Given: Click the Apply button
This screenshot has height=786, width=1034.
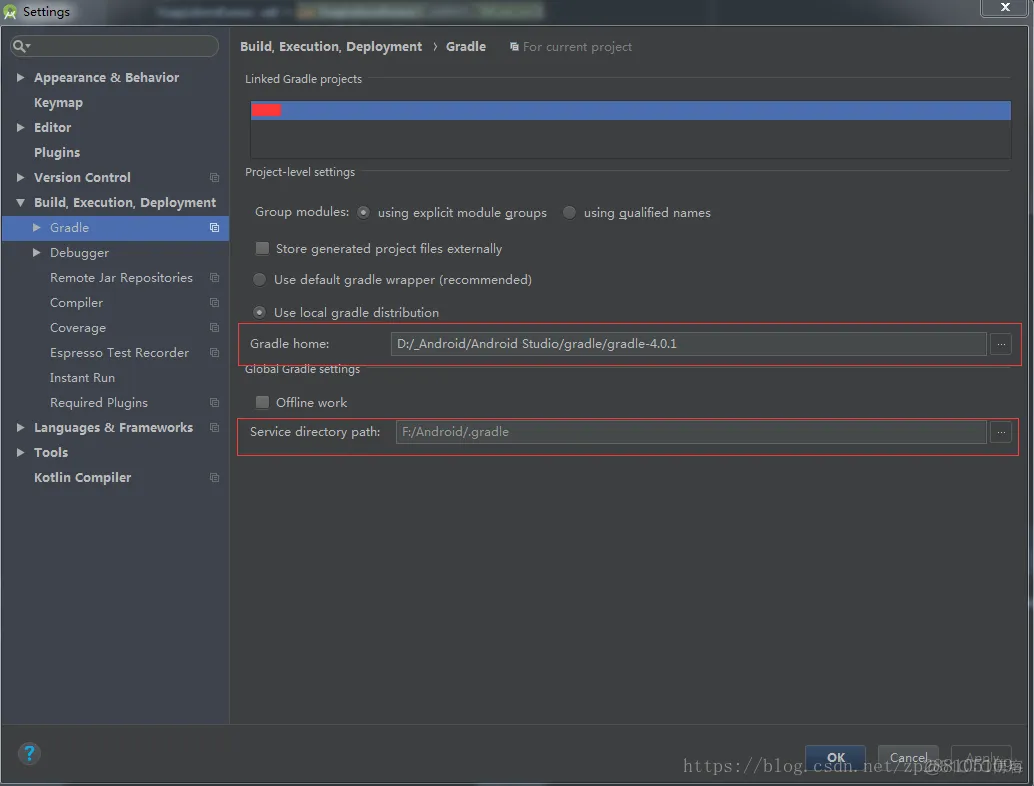Looking at the screenshot, I should pos(981,758).
